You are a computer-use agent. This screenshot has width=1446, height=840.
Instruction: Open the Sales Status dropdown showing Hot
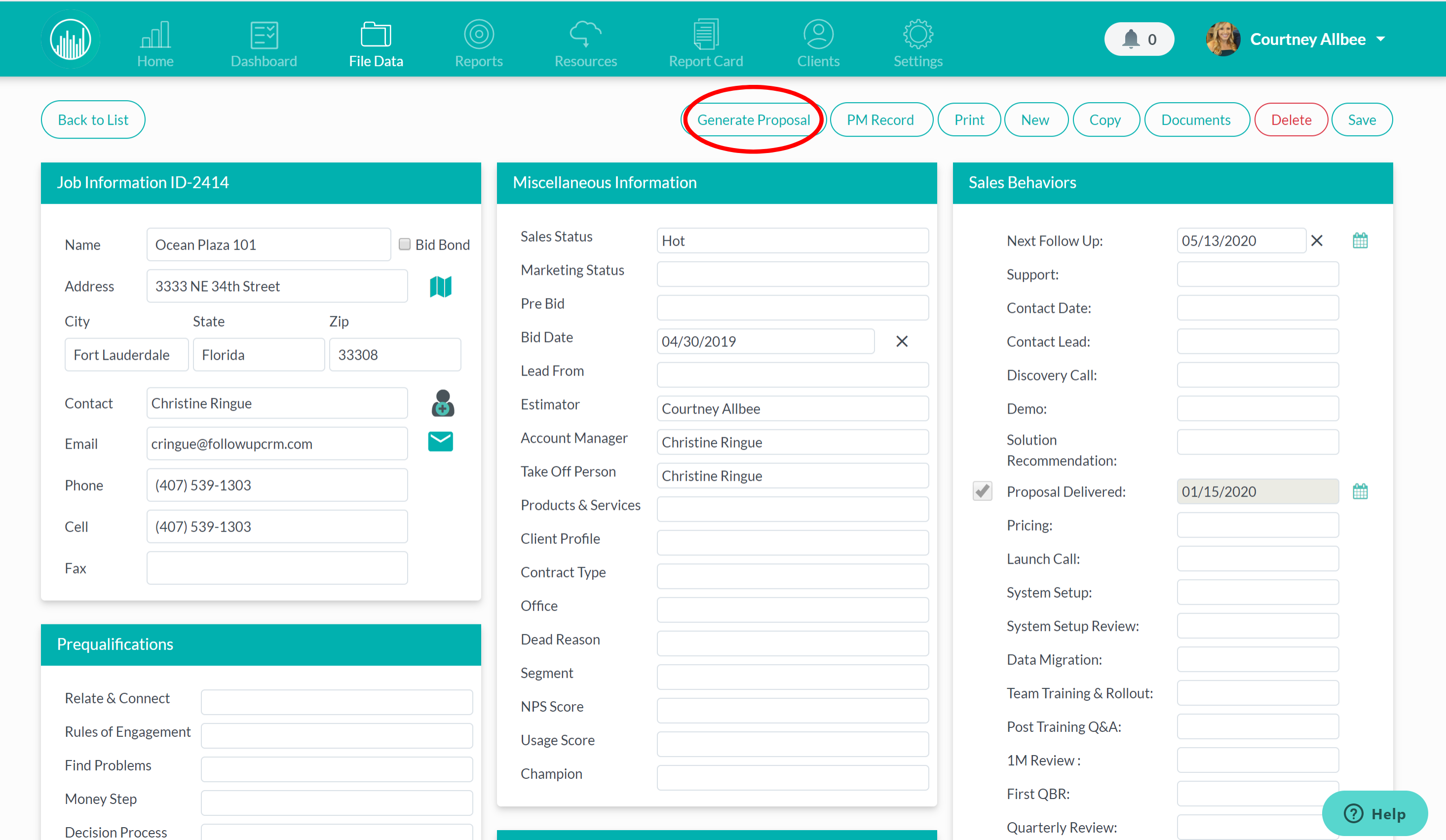(x=793, y=240)
